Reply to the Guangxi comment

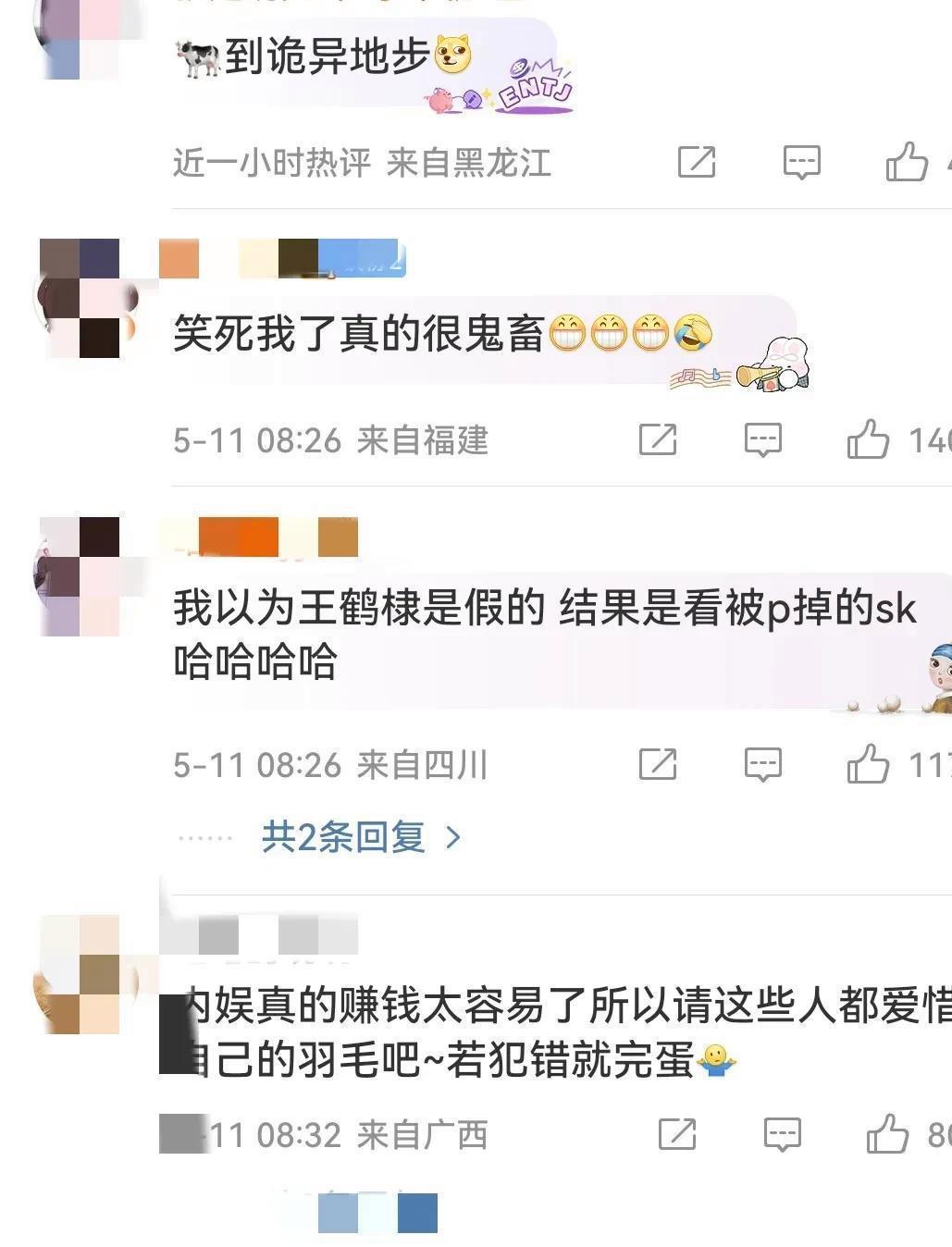(x=782, y=1134)
